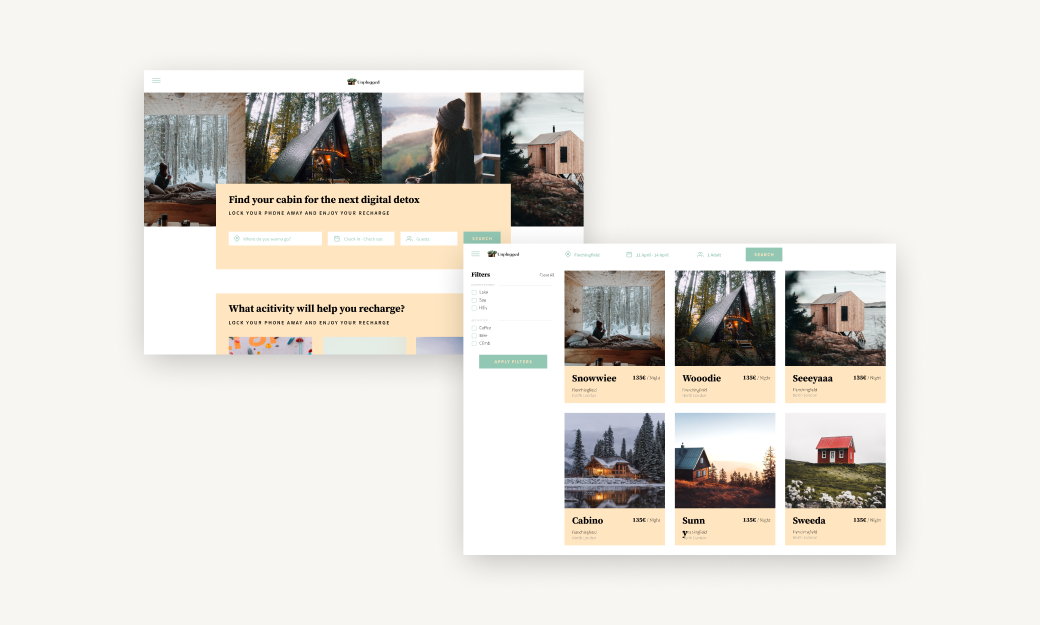Open hamburger menu on the homepage
The height and width of the screenshot is (625, 1040).
pyautogui.click(x=156, y=81)
